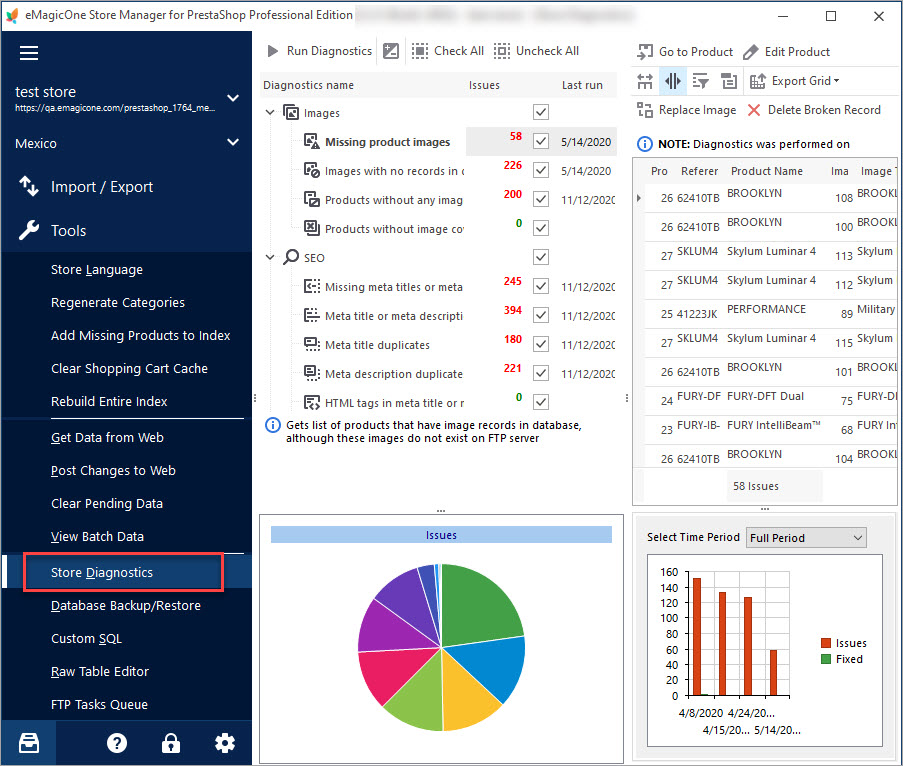Open Regenerate Categories menu item
The width and height of the screenshot is (903, 766).
point(118,302)
